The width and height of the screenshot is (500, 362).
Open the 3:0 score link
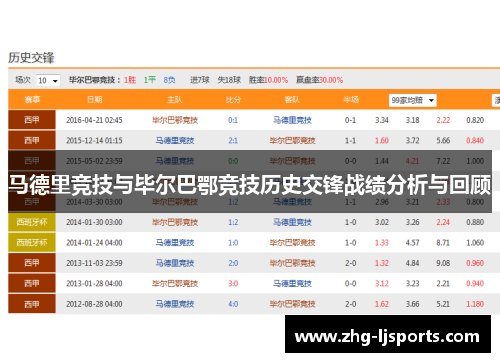pos(233,283)
